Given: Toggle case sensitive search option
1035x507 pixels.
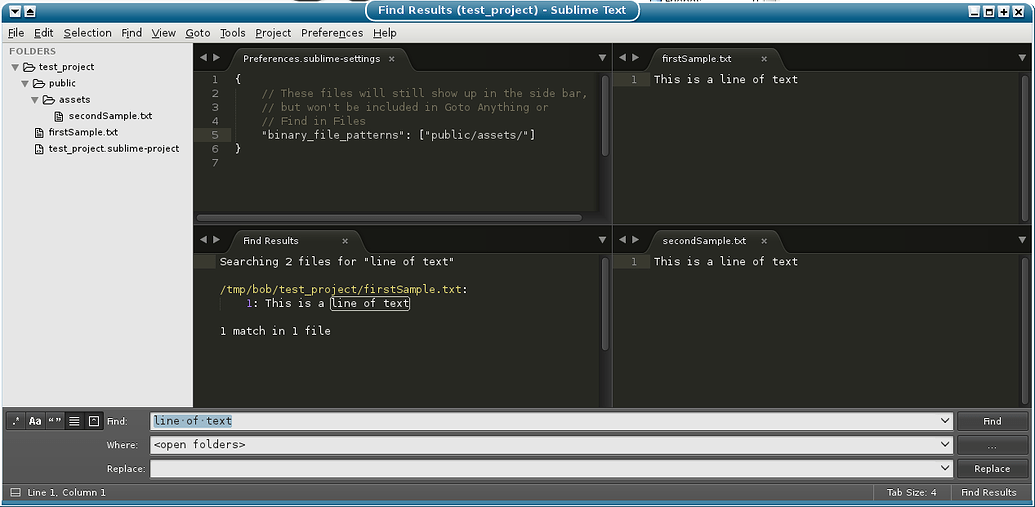Looking at the screenshot, I should pyautogui.click(x=36, y=421).
